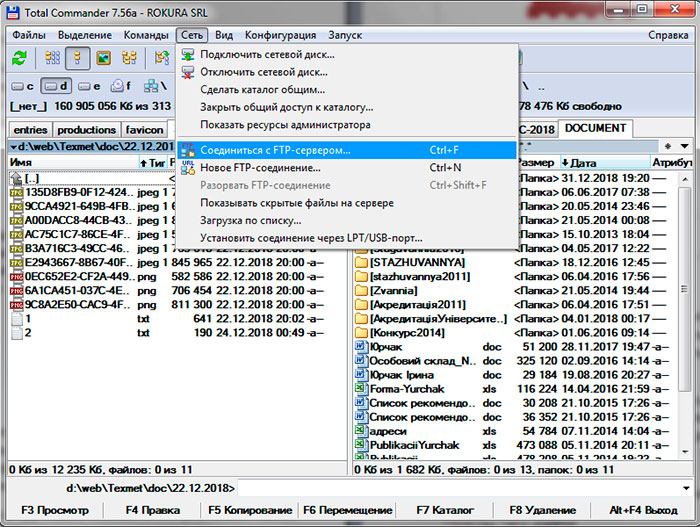
Task: Click the thumbnail picture view toolbar icon
Action: [x=104, y=58]
